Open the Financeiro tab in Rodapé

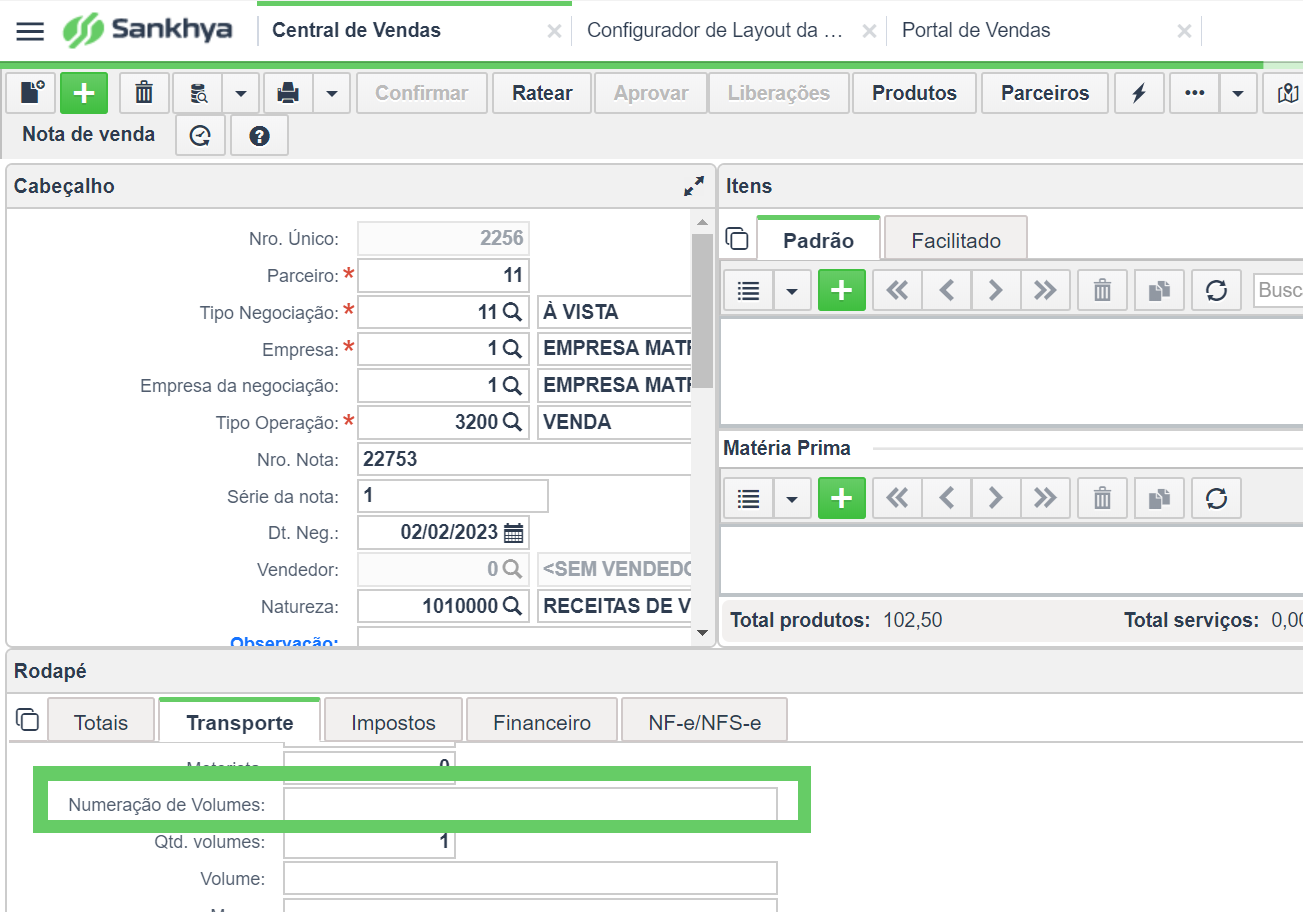[542, 722]
